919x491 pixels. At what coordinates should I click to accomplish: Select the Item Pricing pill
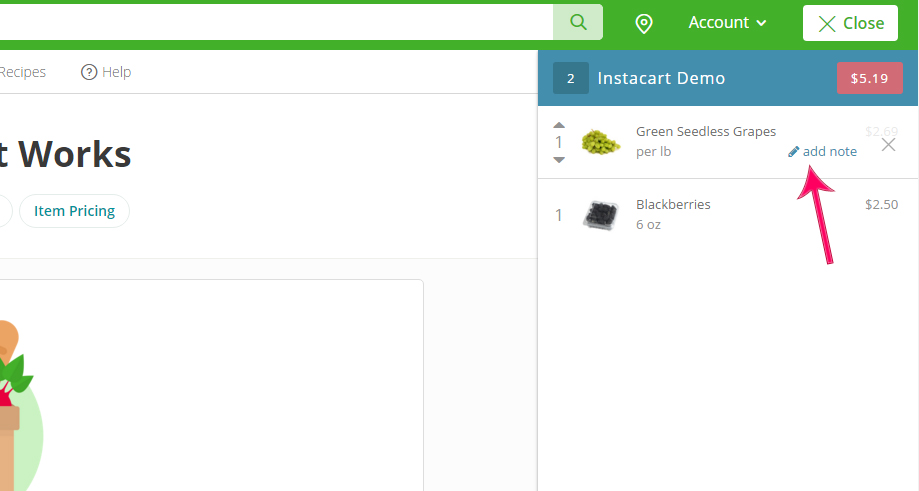(74, 211)
